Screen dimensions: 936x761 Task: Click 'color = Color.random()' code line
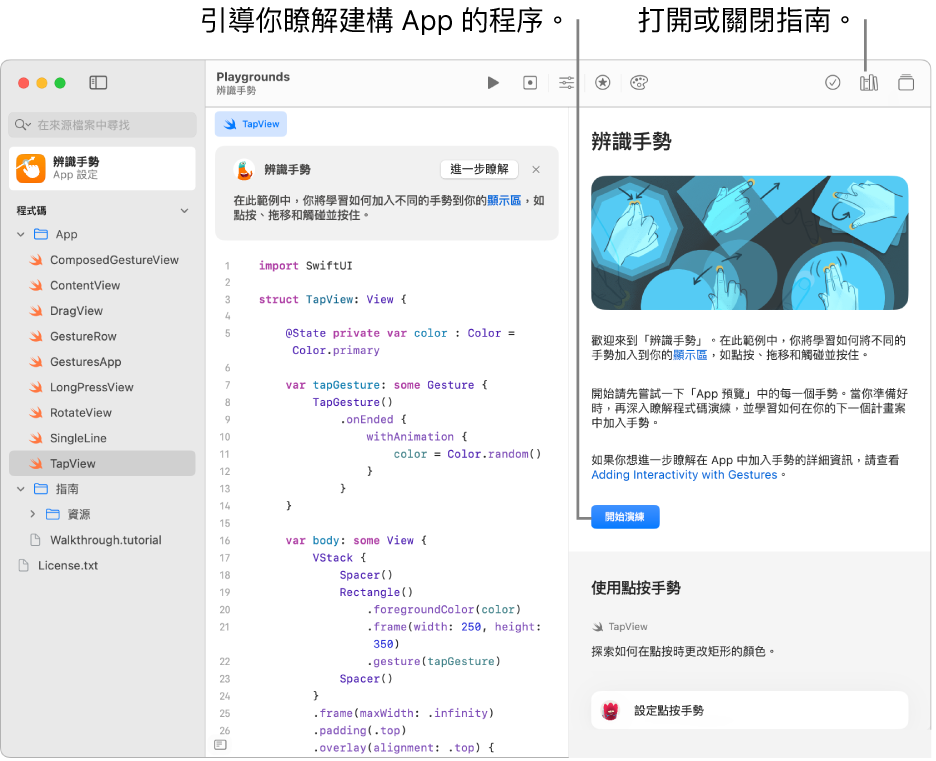(467, 454)
